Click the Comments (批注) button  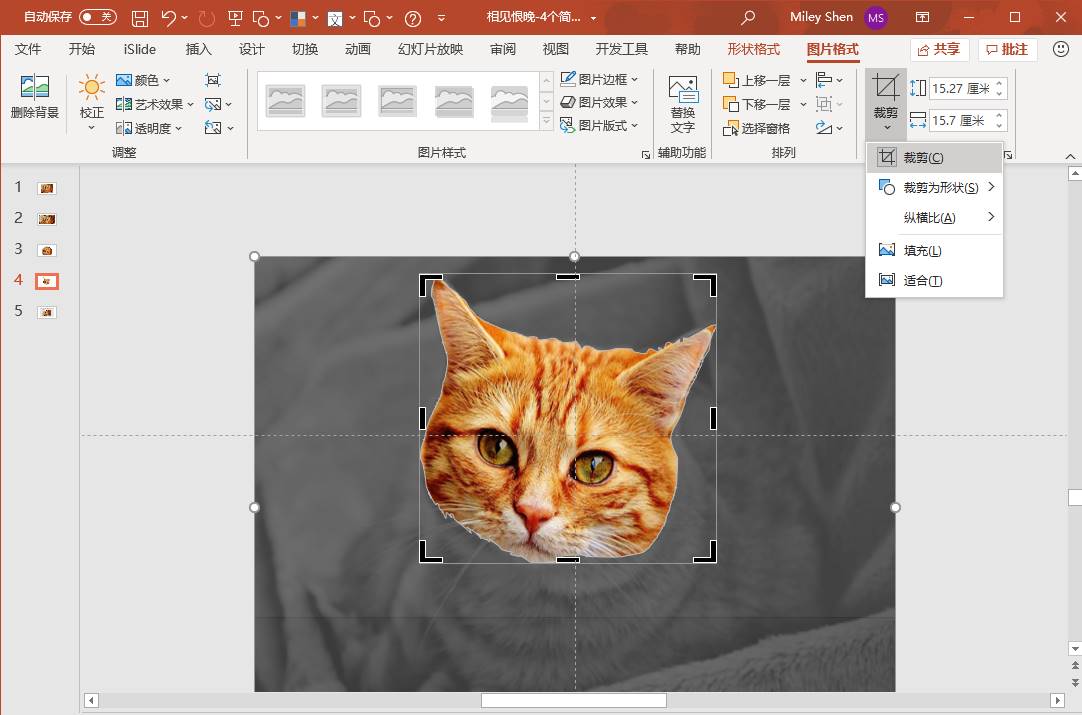pos(1006,49)
